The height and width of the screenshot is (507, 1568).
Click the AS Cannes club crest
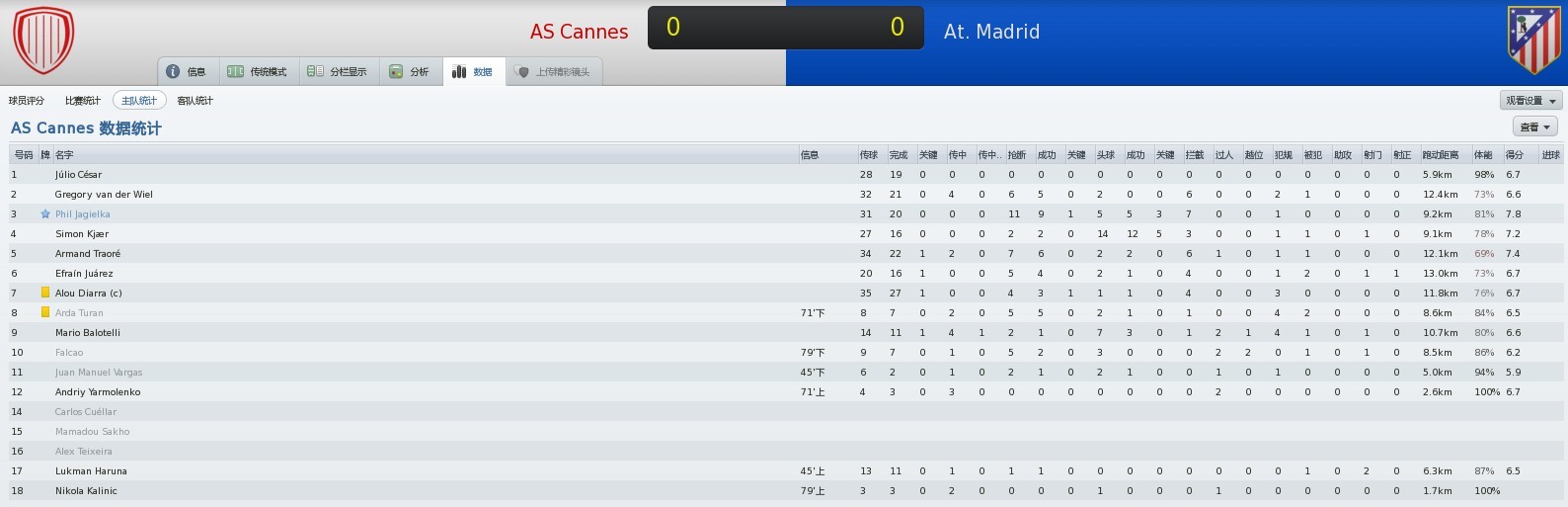point(43,41)
